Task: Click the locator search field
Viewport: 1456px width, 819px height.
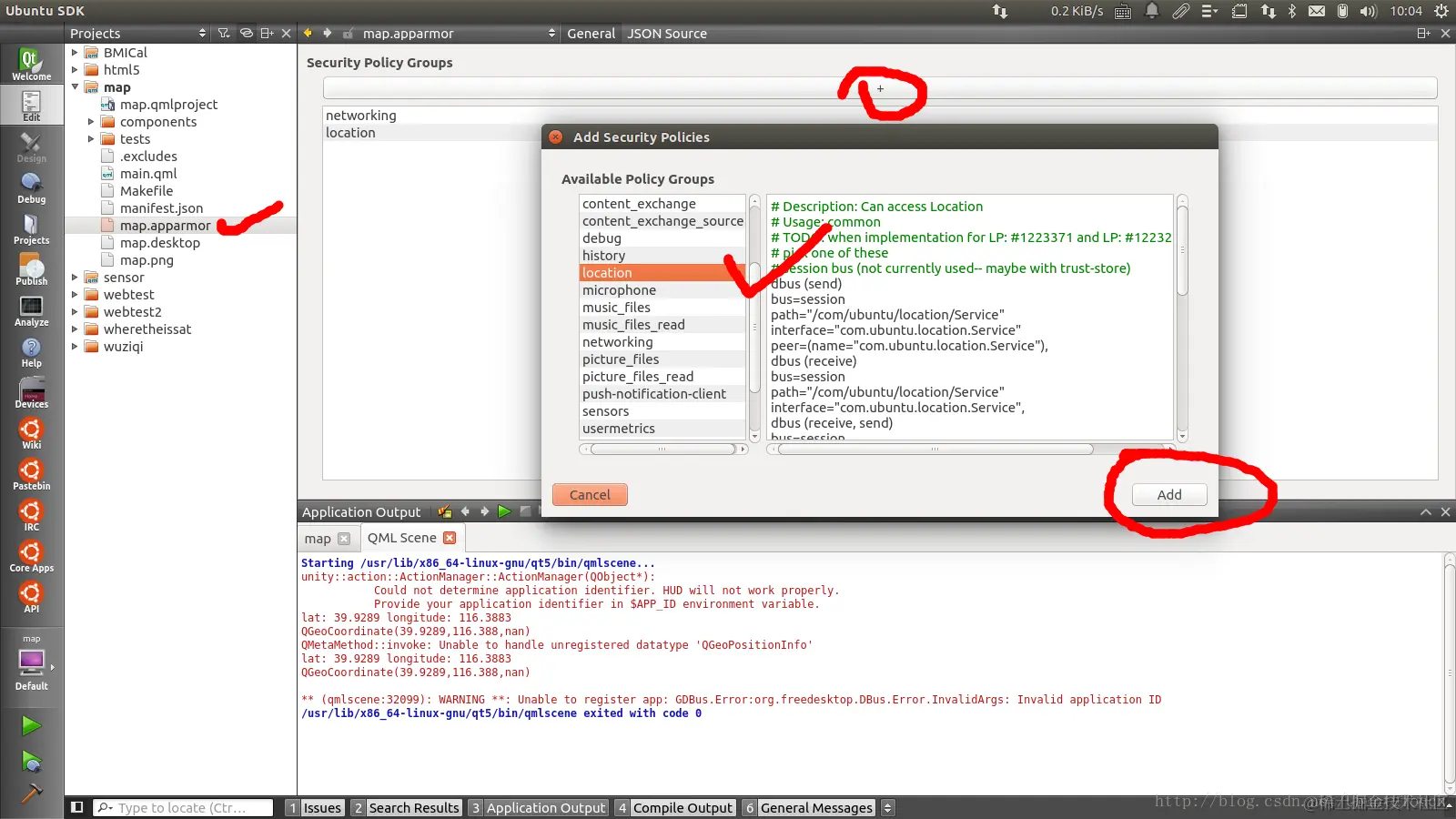Action: [183, 808]
